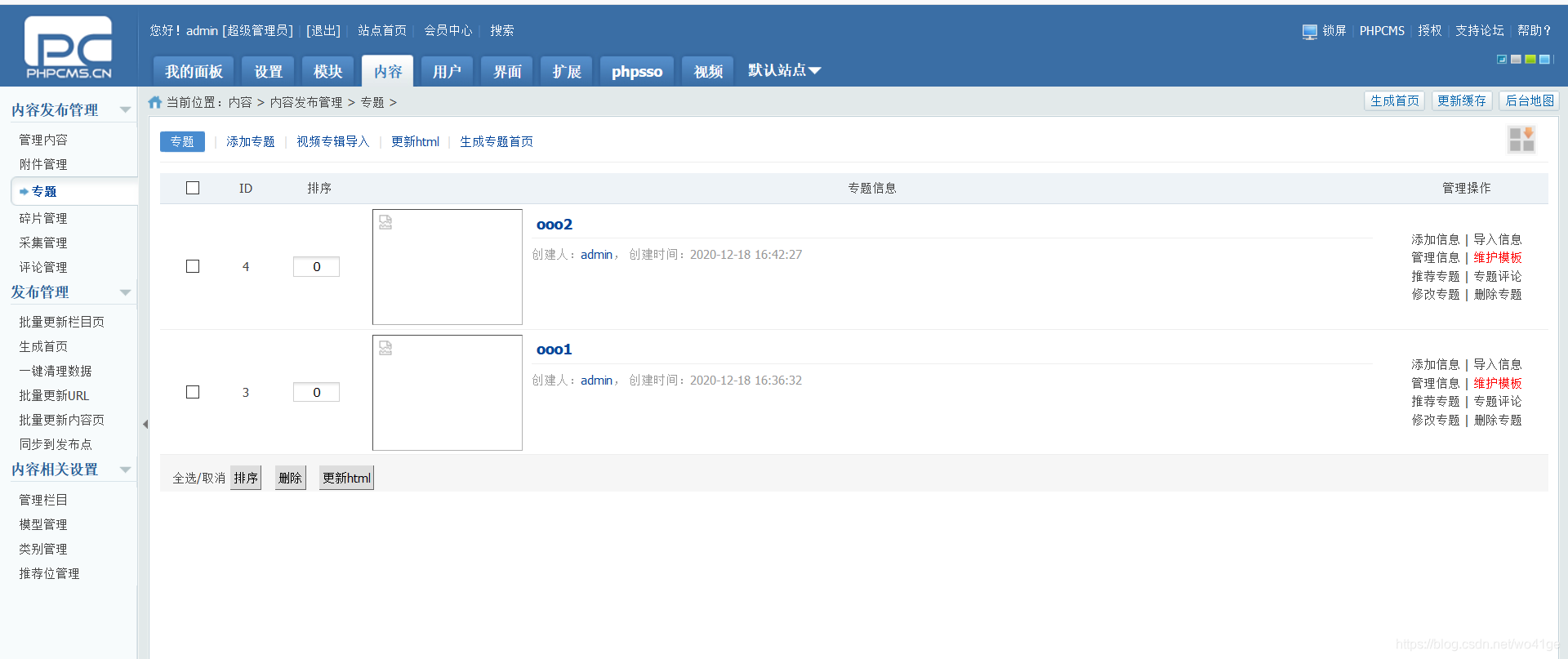
Task: Click 修改专题 for topic ooo2
Action: [1436, 294]
